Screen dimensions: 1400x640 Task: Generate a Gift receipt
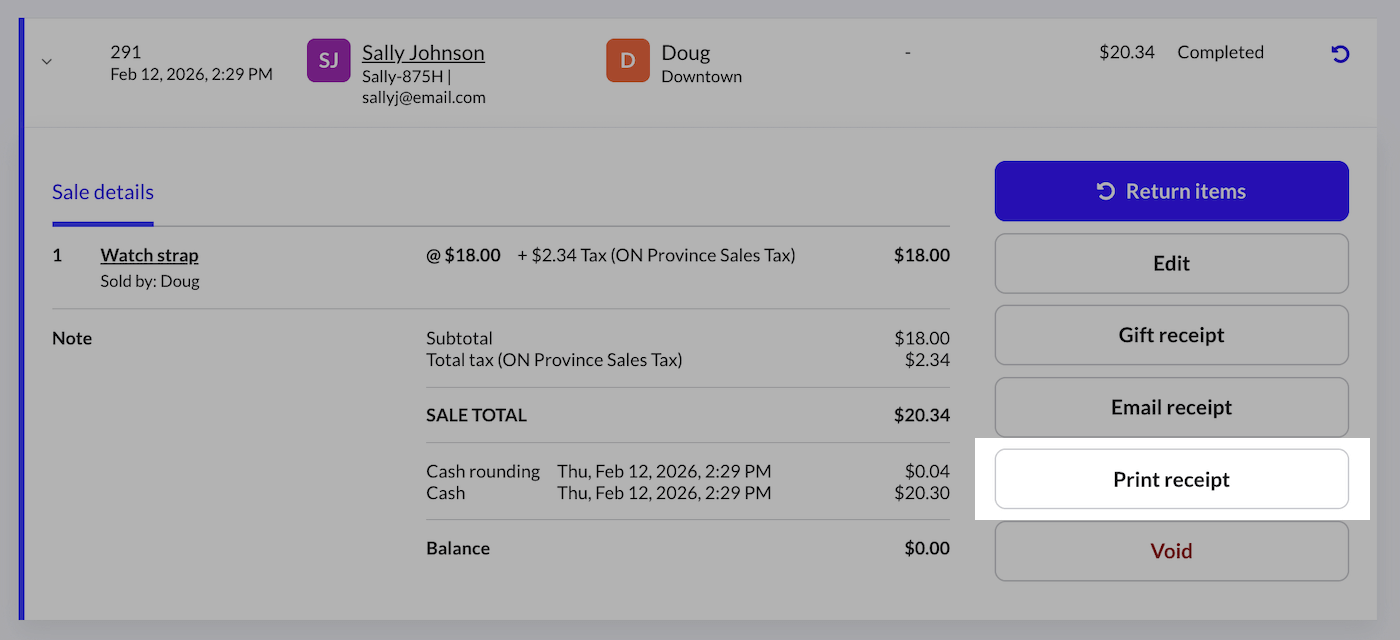pos(1171,336)
